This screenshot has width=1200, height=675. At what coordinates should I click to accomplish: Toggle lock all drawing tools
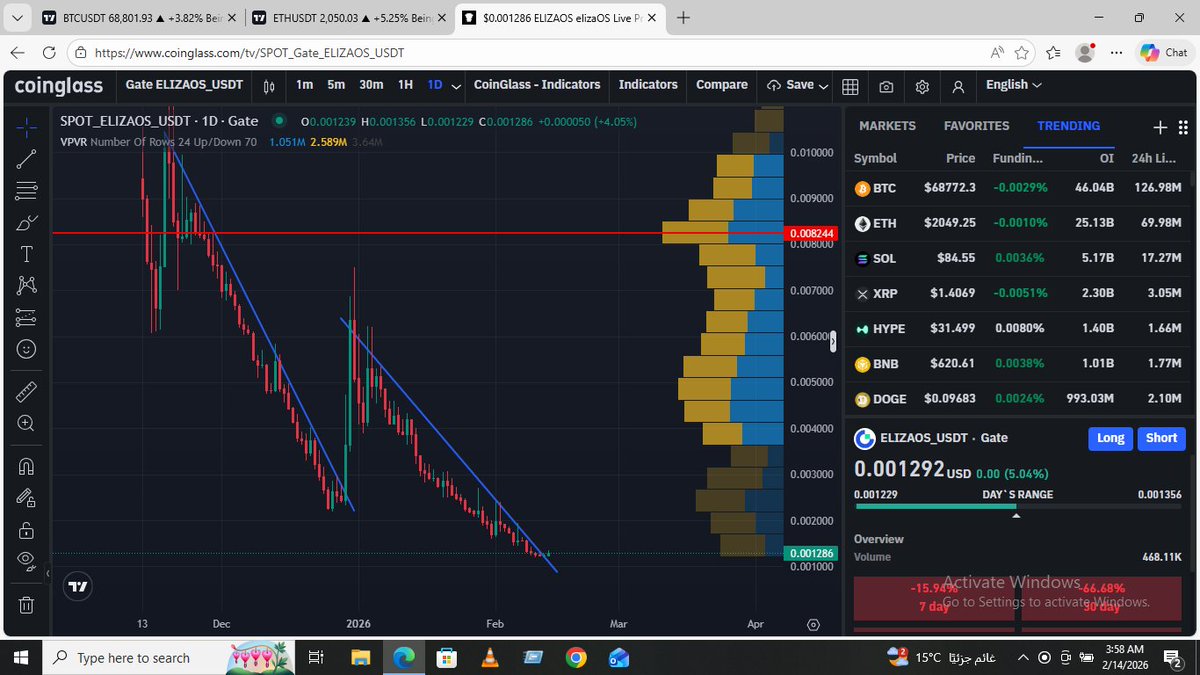27,529
